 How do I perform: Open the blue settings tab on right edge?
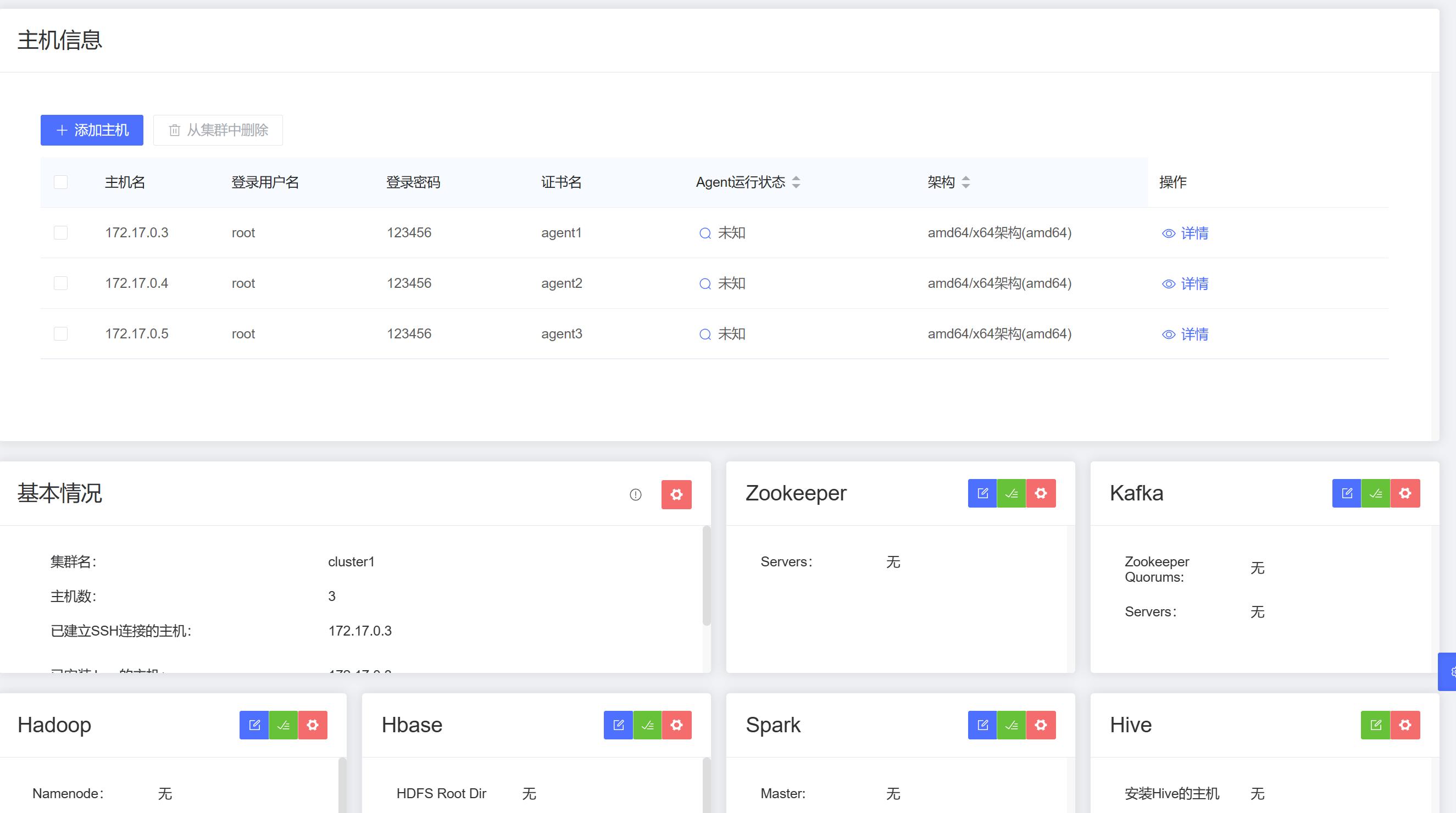[x=1448, y=672]
